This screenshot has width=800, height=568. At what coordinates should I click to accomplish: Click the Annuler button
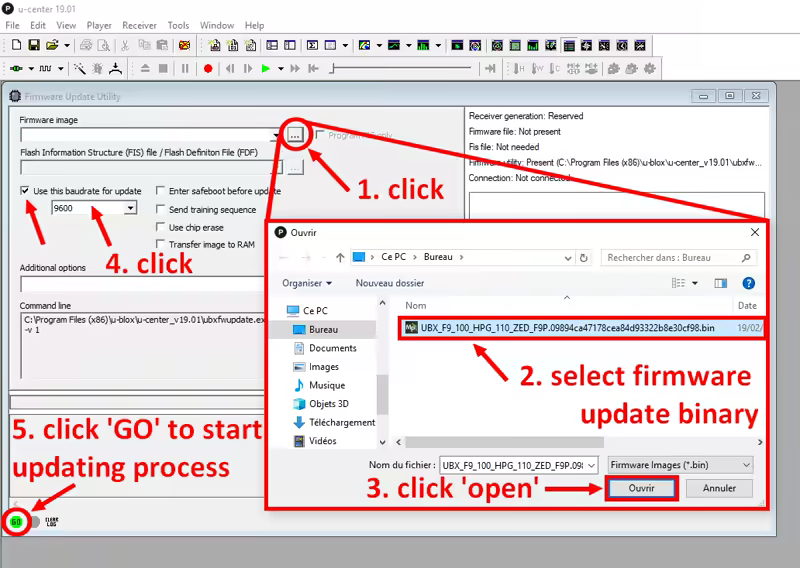click(719, 488)
